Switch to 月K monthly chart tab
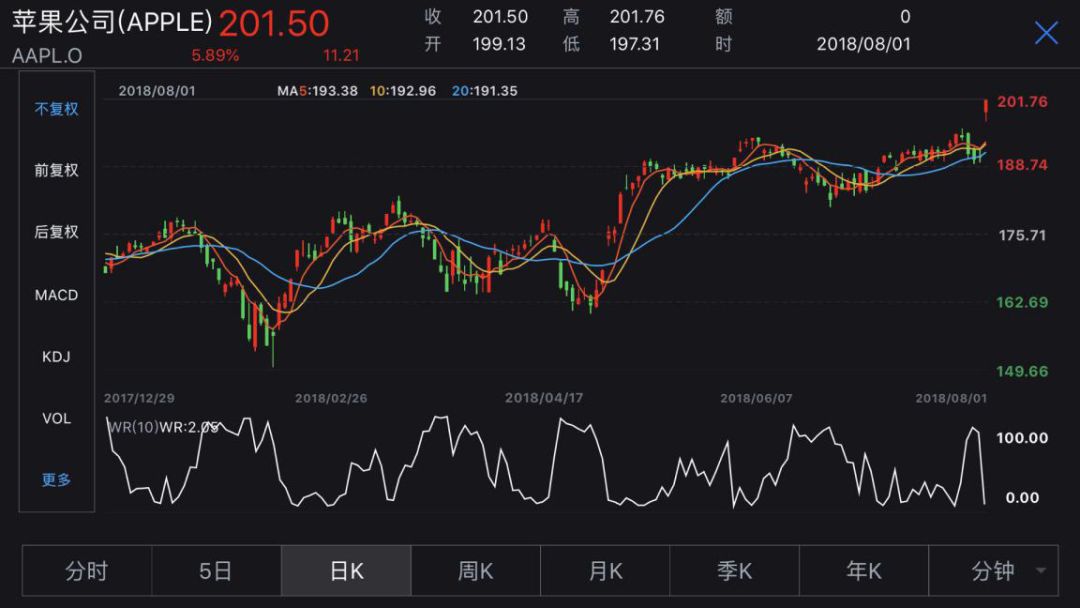1080x608 pixels. click(x=605, y=571)
